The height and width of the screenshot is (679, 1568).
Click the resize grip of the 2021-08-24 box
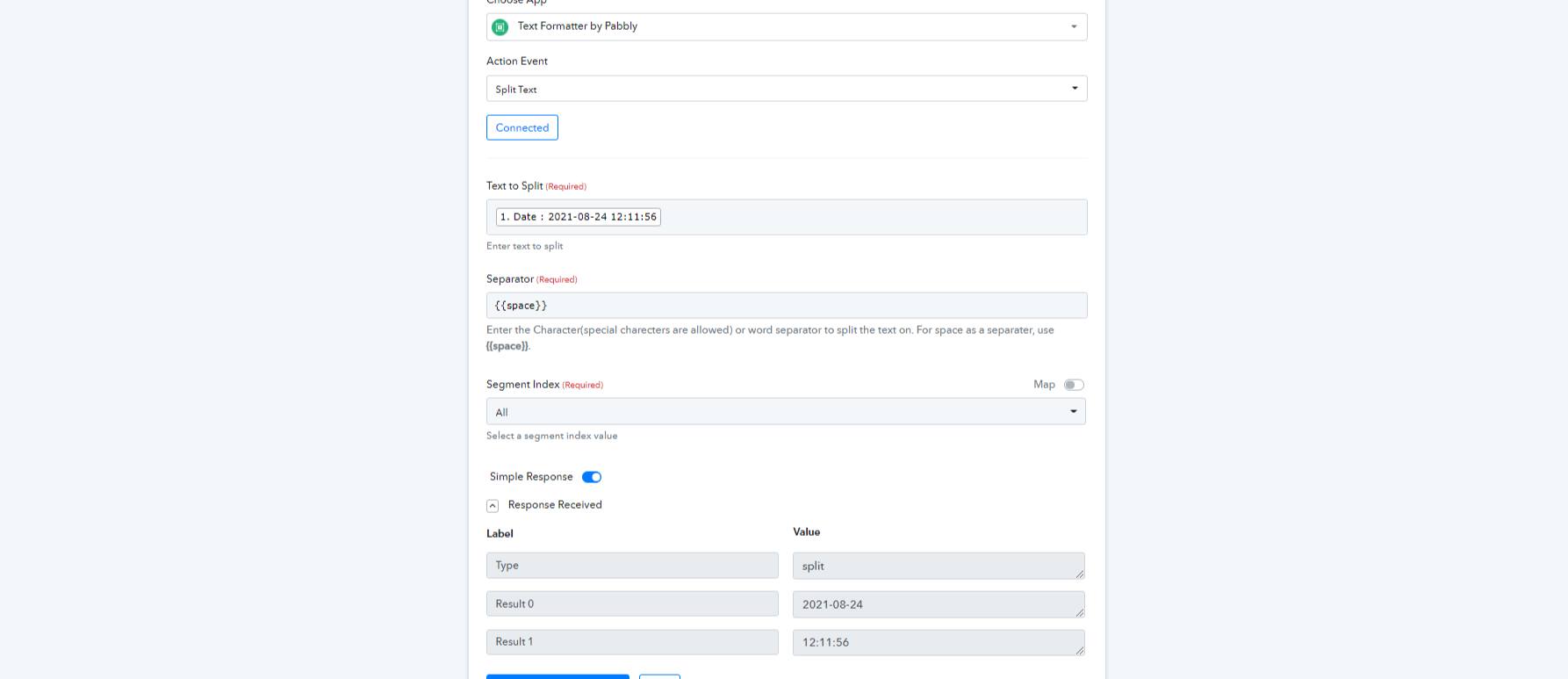coord(1080,612)
